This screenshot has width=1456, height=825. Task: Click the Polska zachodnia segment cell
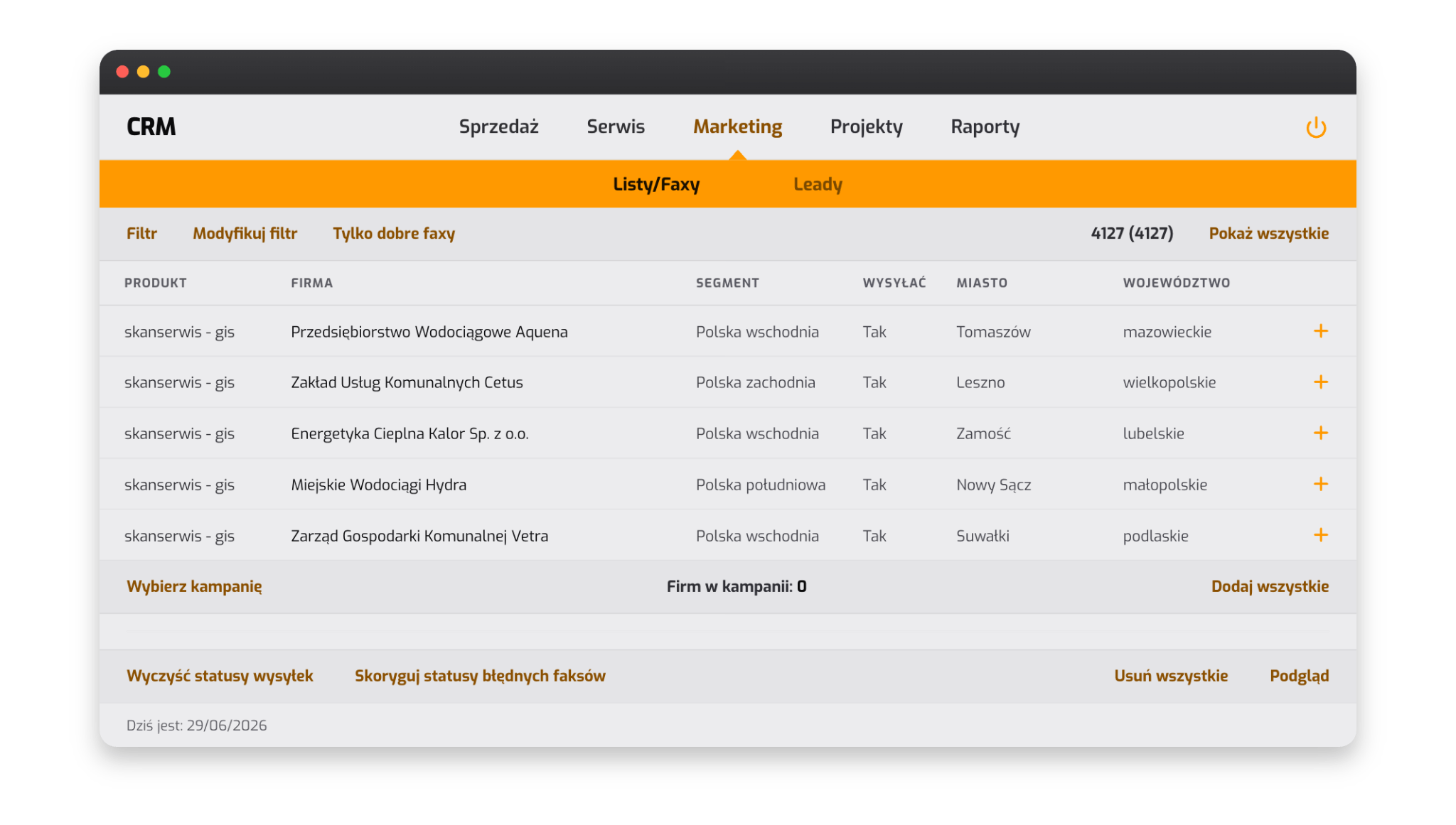tap(756, 382)
